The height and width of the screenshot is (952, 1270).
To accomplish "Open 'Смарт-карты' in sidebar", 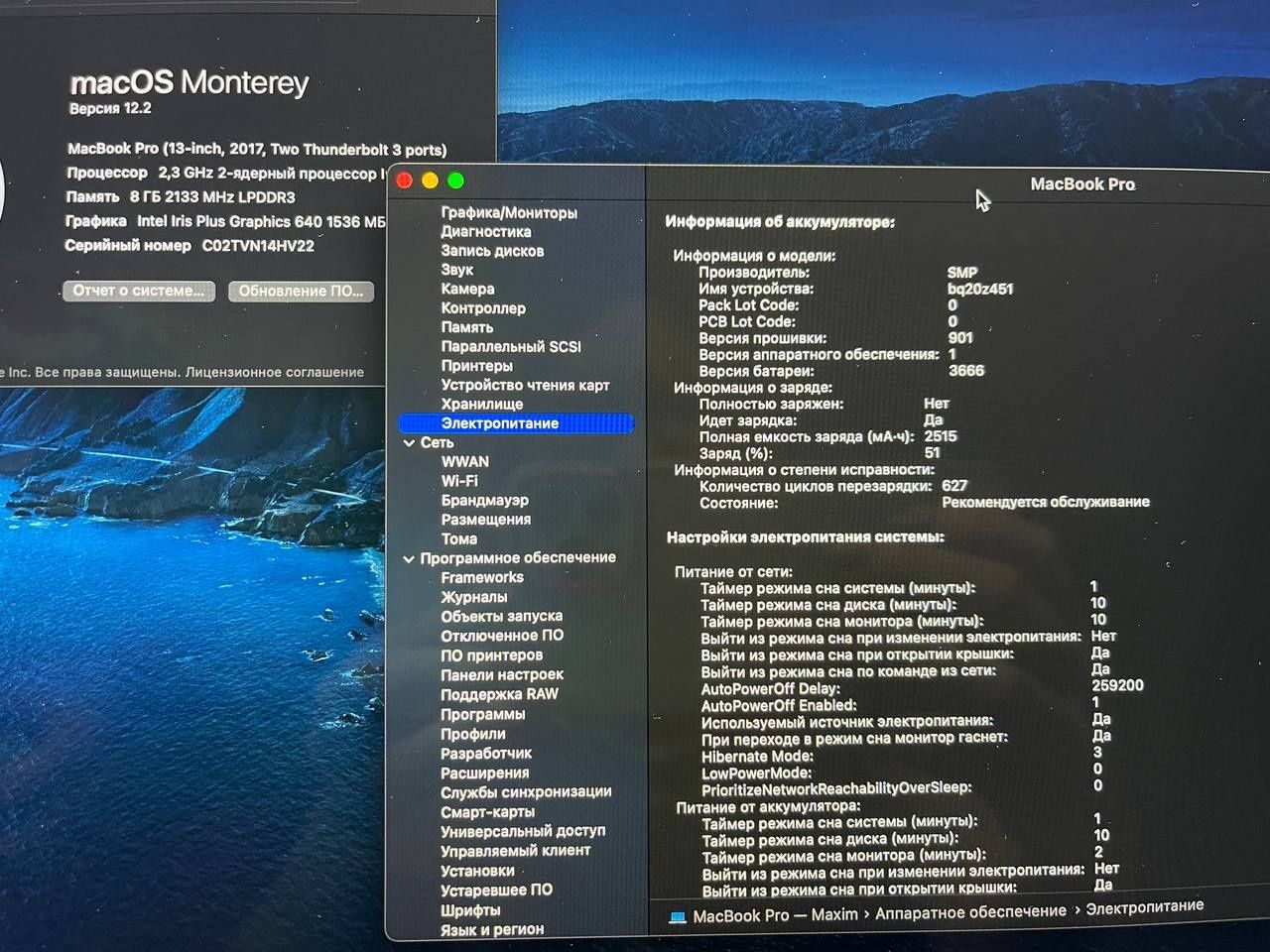I will point(488,812).
